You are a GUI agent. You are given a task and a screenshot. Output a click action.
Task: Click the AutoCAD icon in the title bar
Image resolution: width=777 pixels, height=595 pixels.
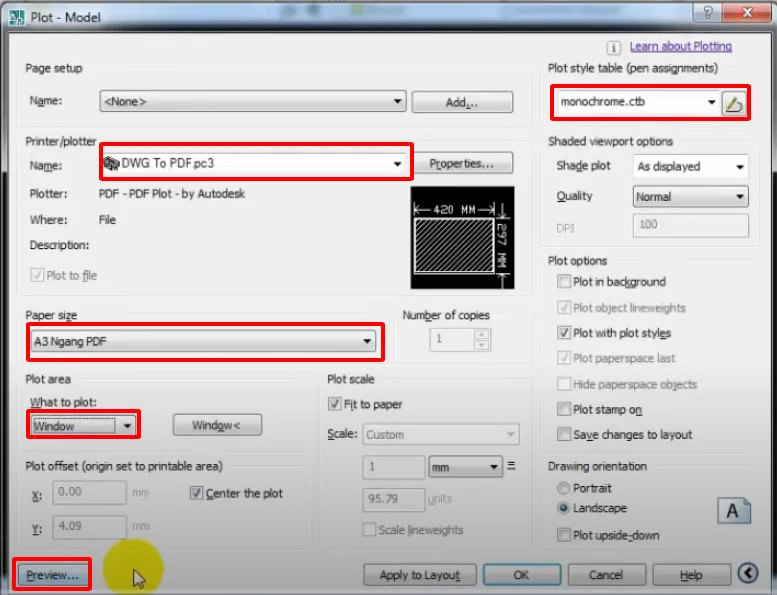tap(17, 17)
